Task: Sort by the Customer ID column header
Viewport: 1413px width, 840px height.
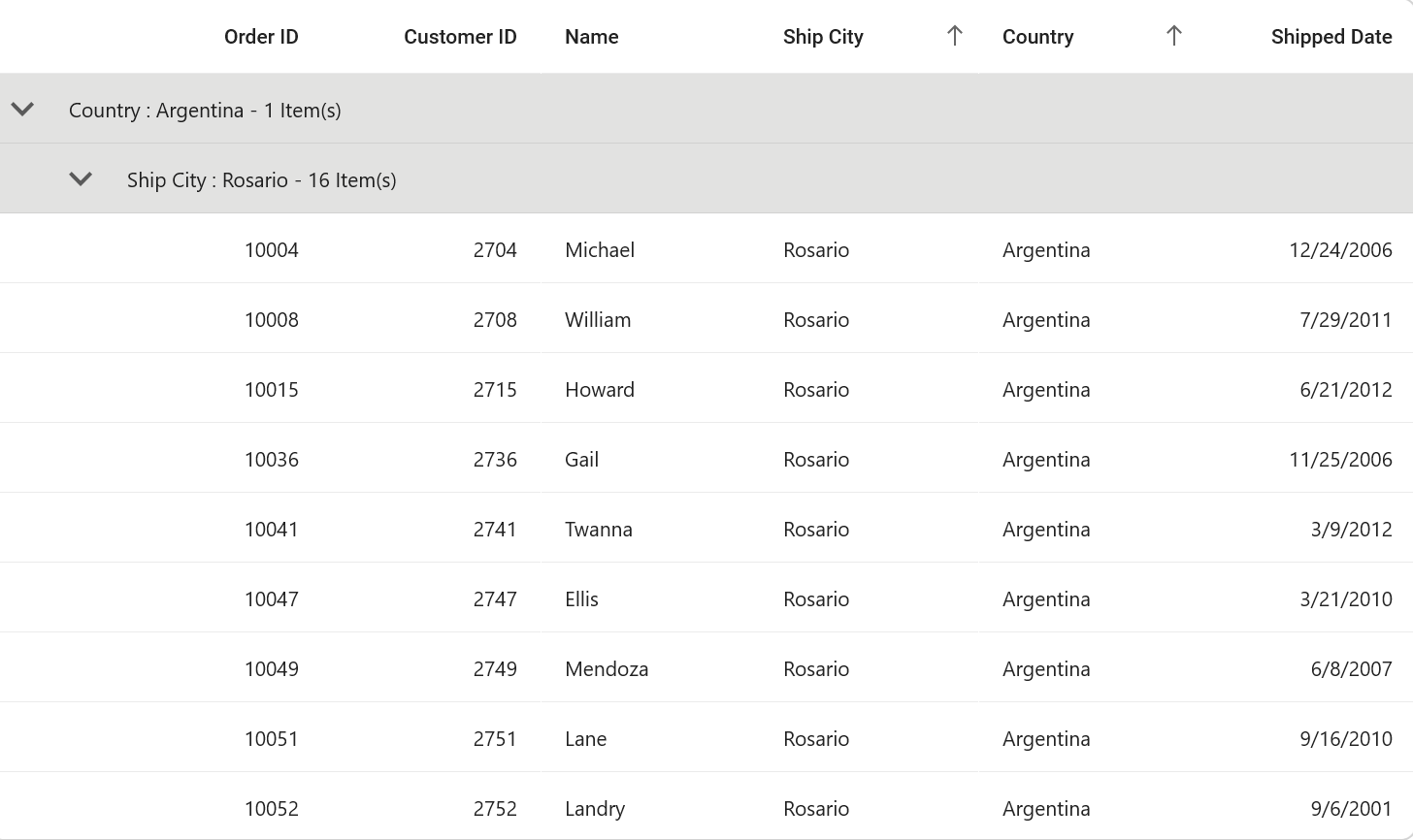Action: pyautogui.click(x=460, y=37)
